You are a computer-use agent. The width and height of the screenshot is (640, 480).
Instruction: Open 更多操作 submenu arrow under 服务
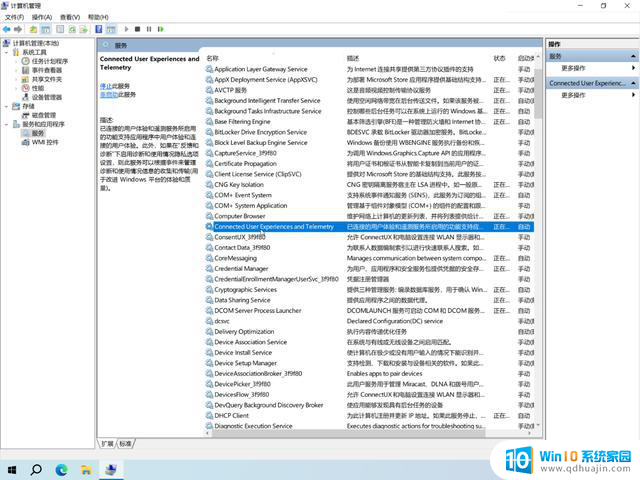[x=633, y=68]
